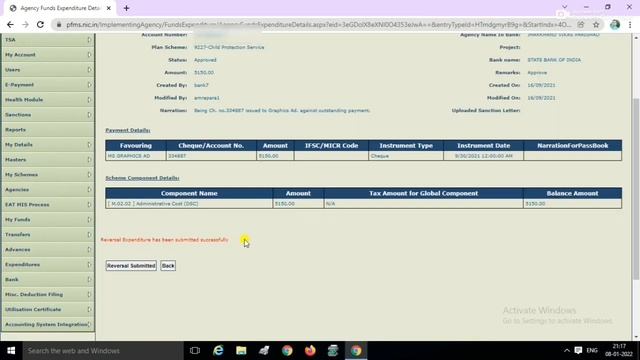Open Misc. Deduction Filing menu
The height and width of the screenshot is (360, 640).
[x=48, y=294]
